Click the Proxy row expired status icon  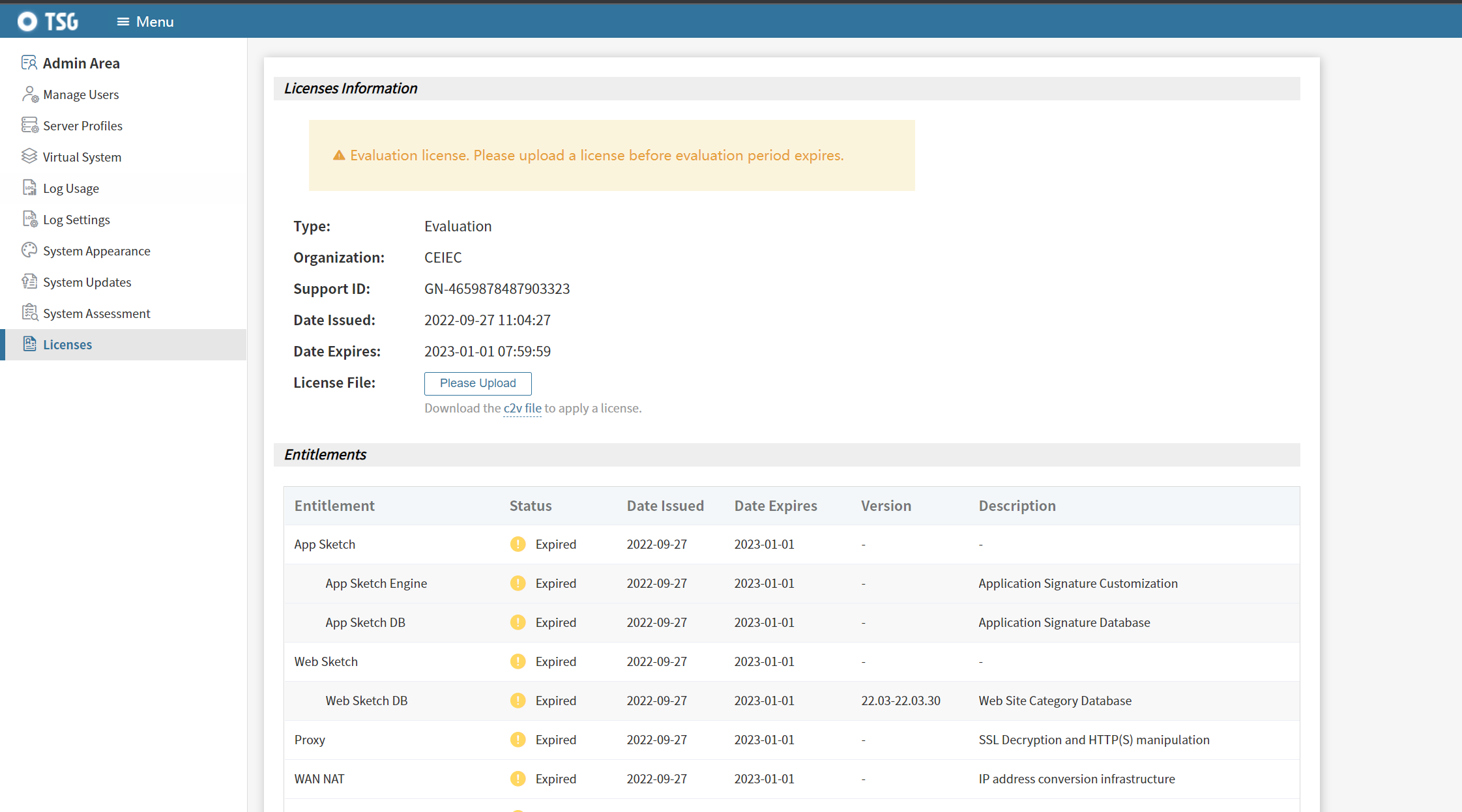518,740
